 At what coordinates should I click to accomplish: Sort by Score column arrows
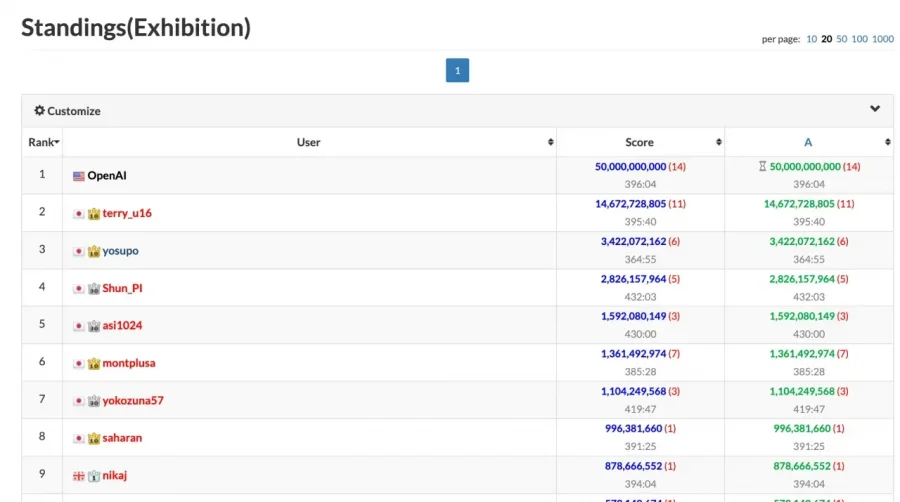tap(719, 142)
